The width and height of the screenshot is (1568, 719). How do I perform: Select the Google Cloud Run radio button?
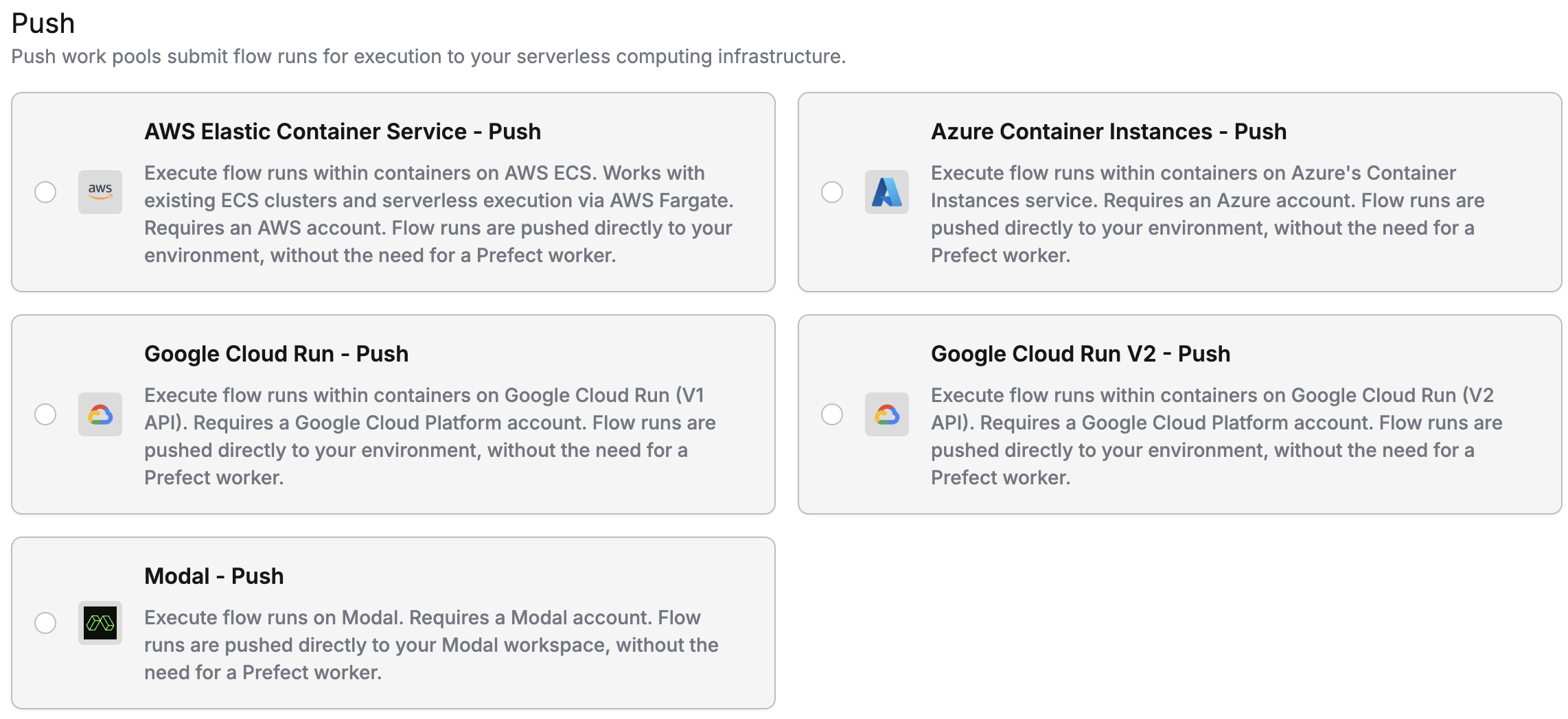coord(46,414)
